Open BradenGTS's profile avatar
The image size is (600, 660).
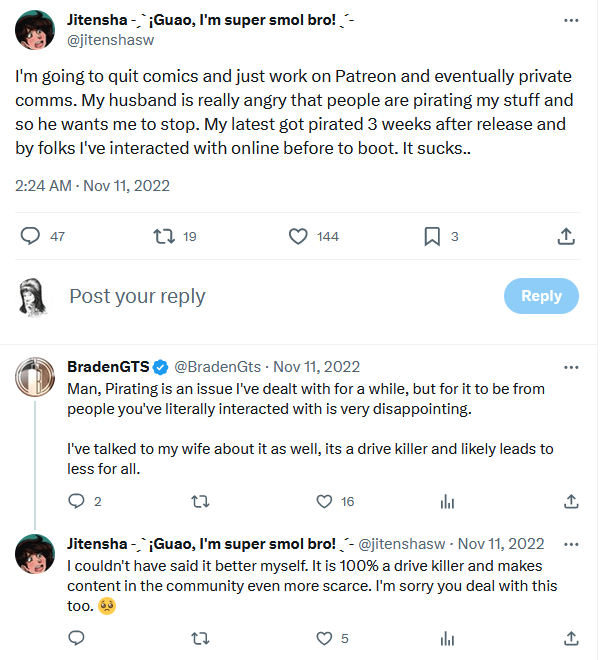35,375
